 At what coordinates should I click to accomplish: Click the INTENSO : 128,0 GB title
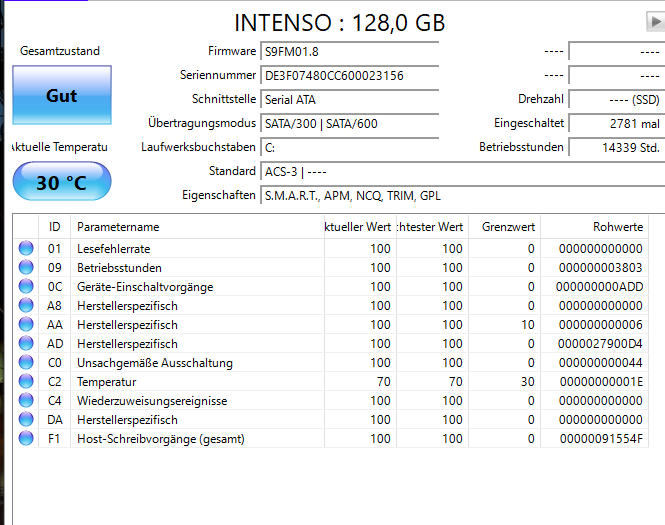[339, 23]
